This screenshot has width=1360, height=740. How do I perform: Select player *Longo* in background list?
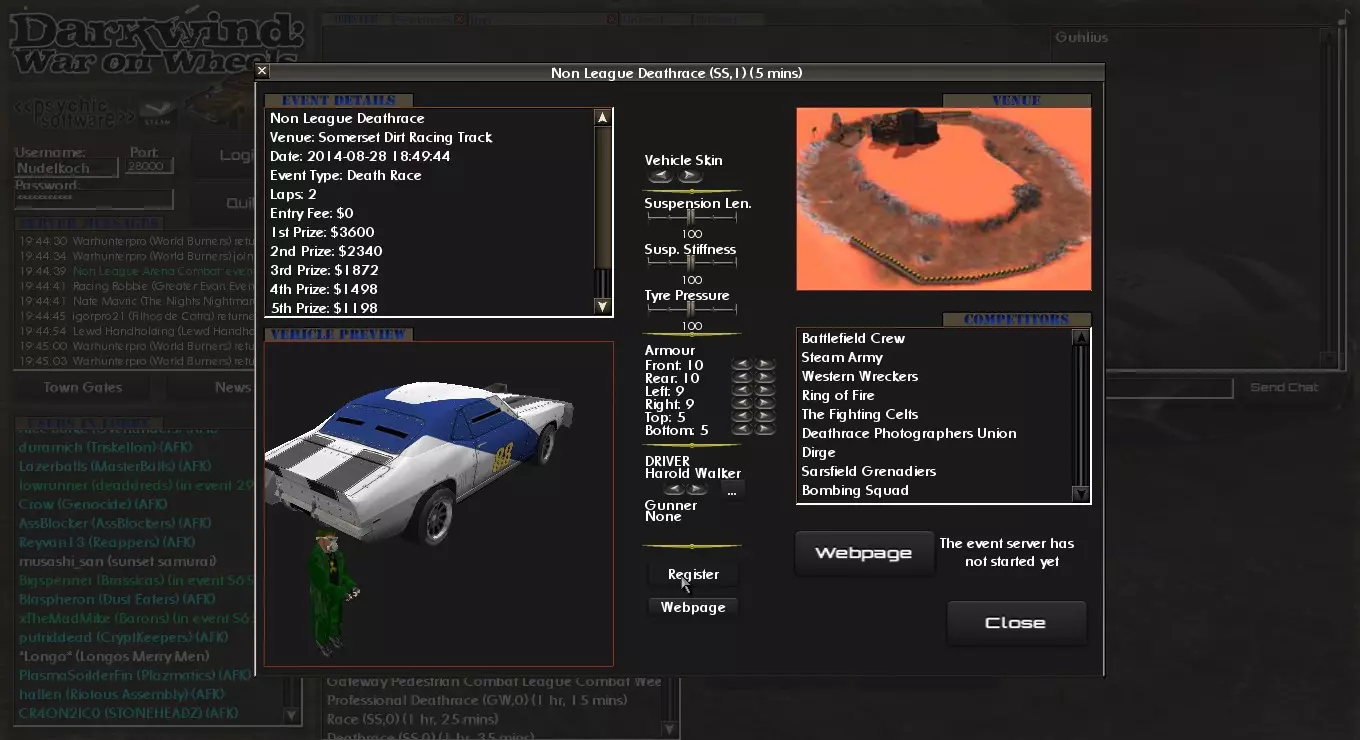pyautogui.click(x=114, y=656)
